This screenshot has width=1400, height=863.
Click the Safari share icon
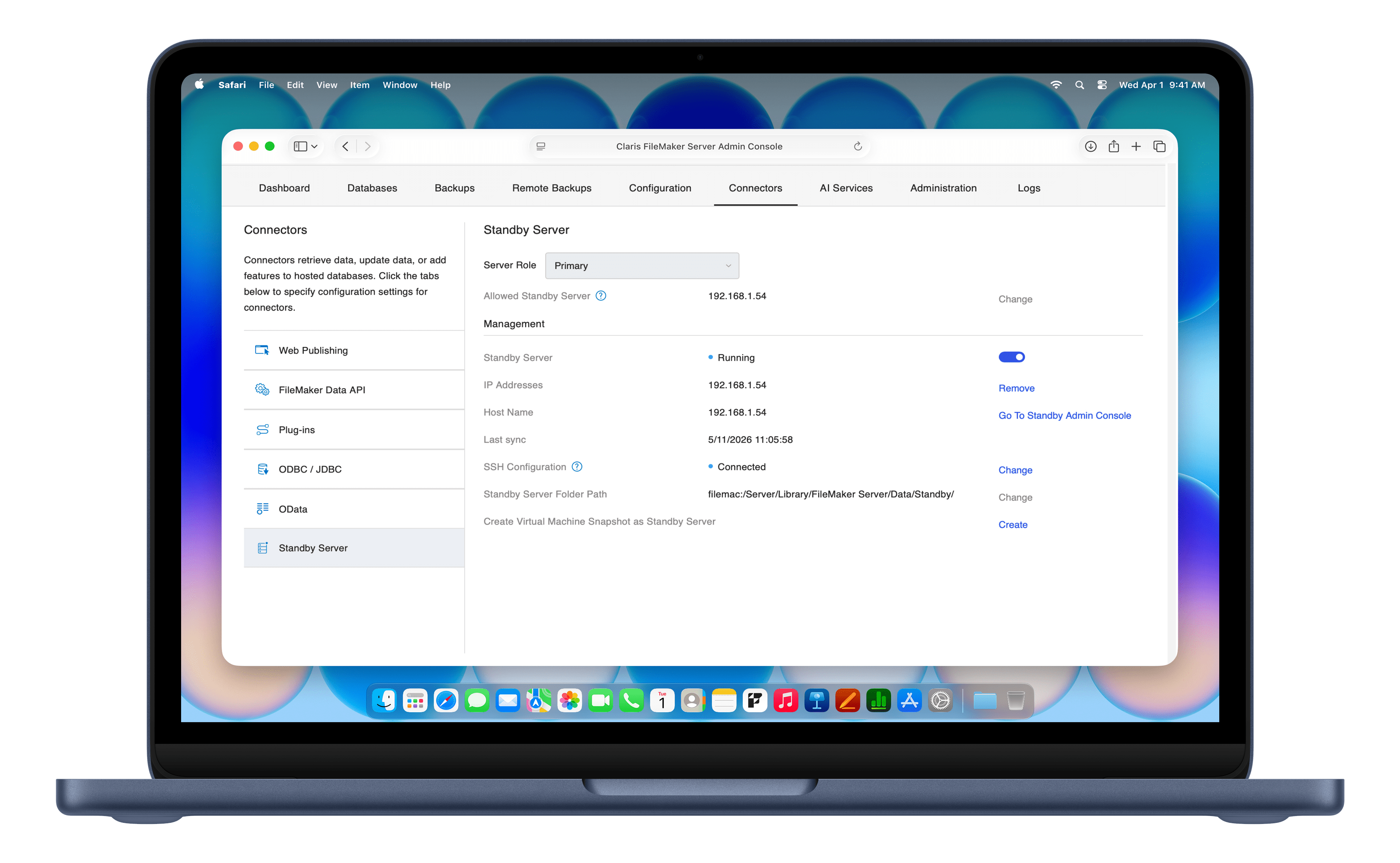[x=1113, y=146]
